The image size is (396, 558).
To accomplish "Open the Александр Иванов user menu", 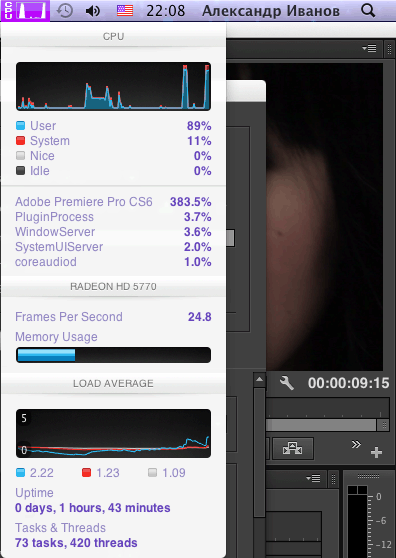I will point(271,11).
